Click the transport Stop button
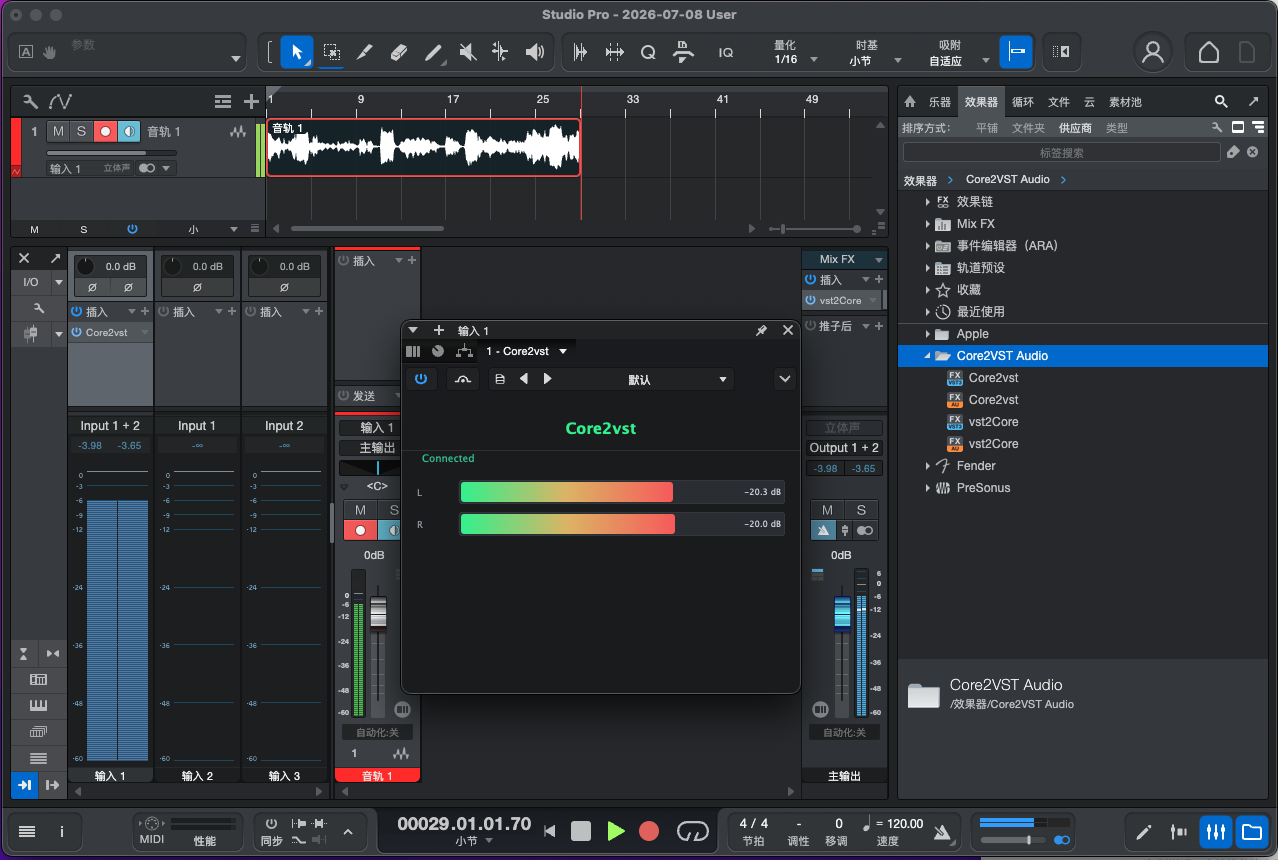Screen dimensions: 1278x860 point(581,831)
